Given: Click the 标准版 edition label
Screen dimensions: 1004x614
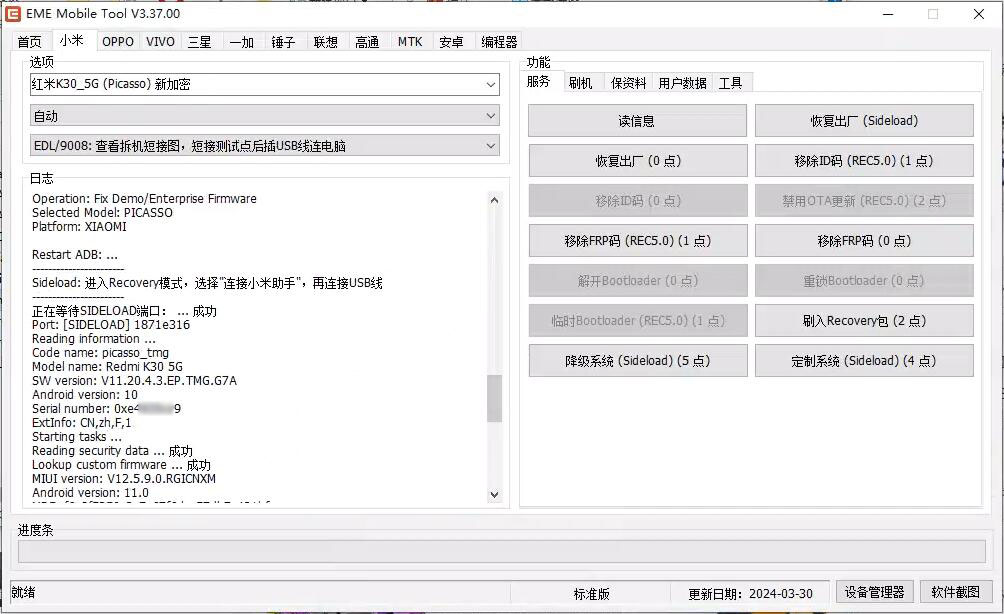Looking at the screenshot, I should [x=592, y=594].
